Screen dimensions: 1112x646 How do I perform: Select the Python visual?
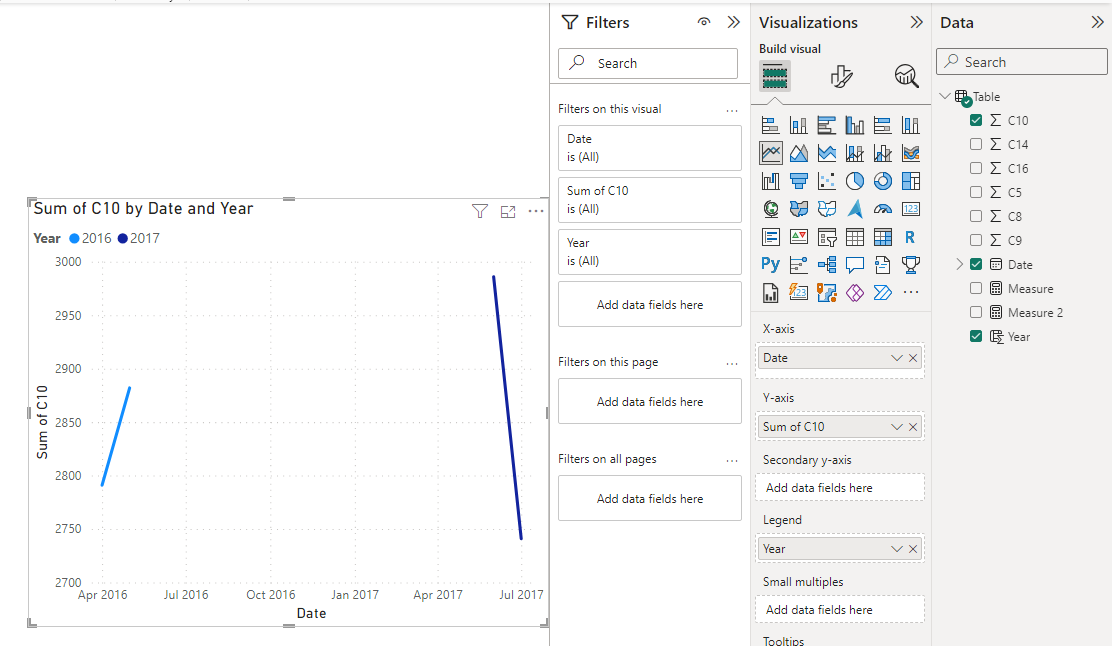[770, 264]
